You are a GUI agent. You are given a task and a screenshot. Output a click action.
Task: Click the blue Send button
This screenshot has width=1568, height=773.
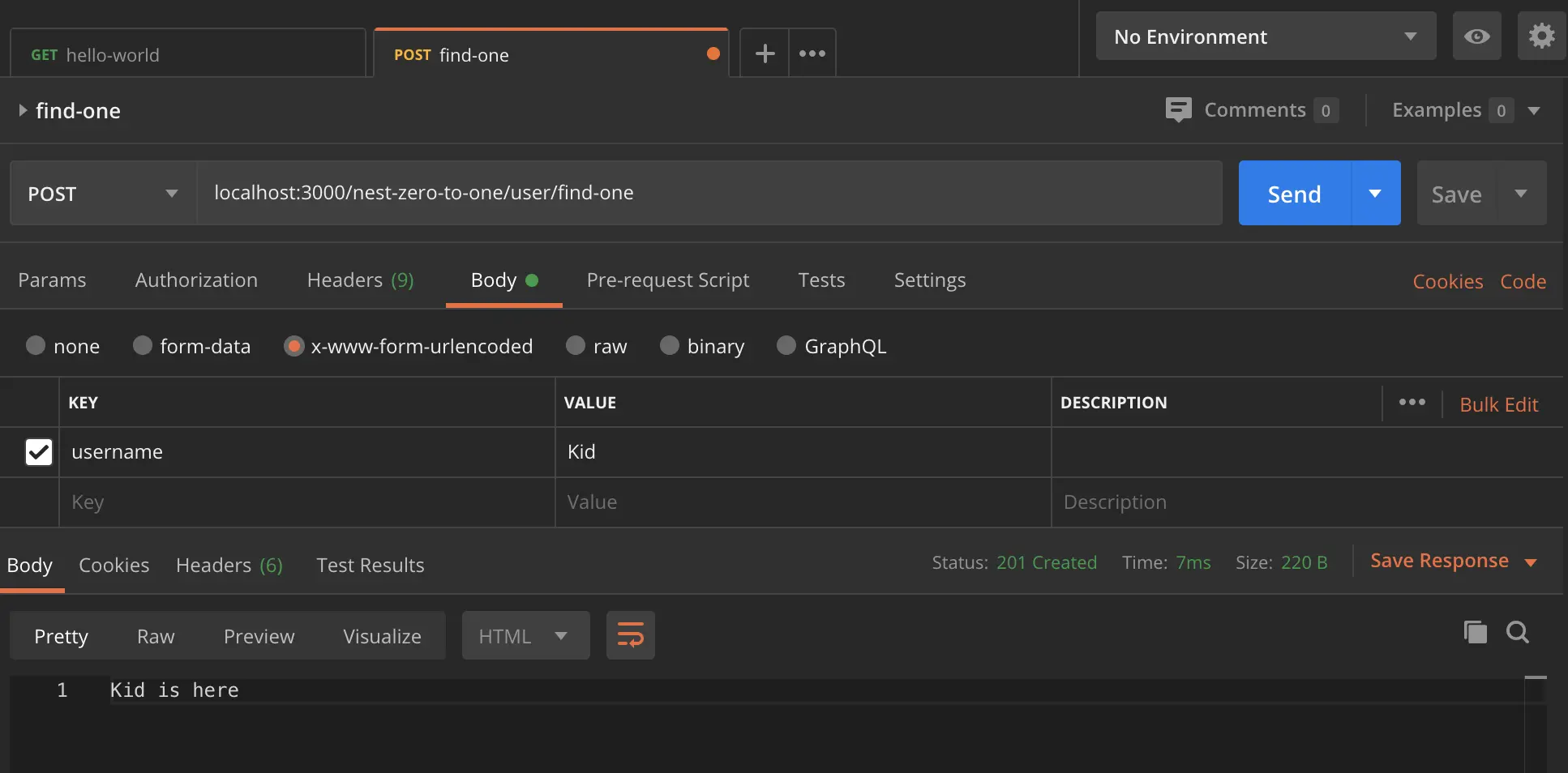[x=1295, y=194]
